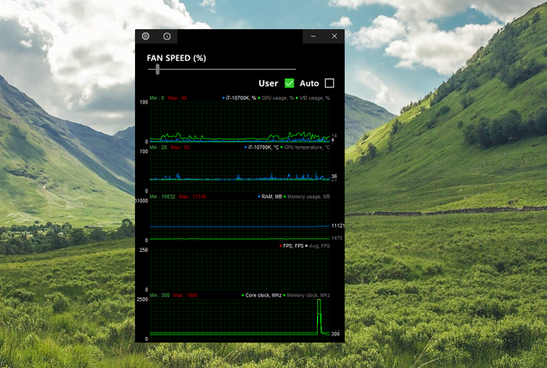
Task: Select the FPS, FPS legend item
Action: [x=292, y=246]
